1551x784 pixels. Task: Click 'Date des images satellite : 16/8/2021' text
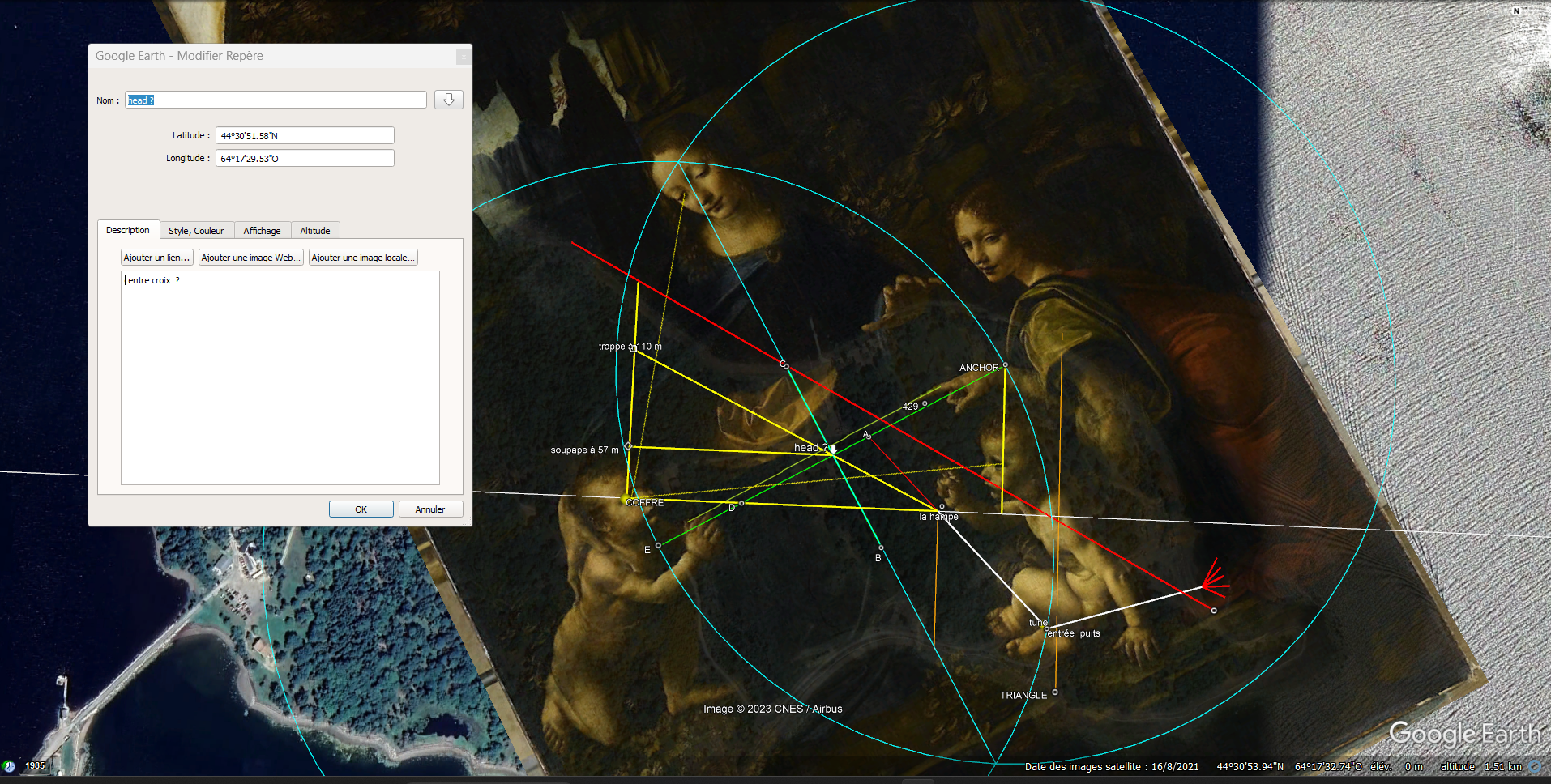[x=1112, y=767]
